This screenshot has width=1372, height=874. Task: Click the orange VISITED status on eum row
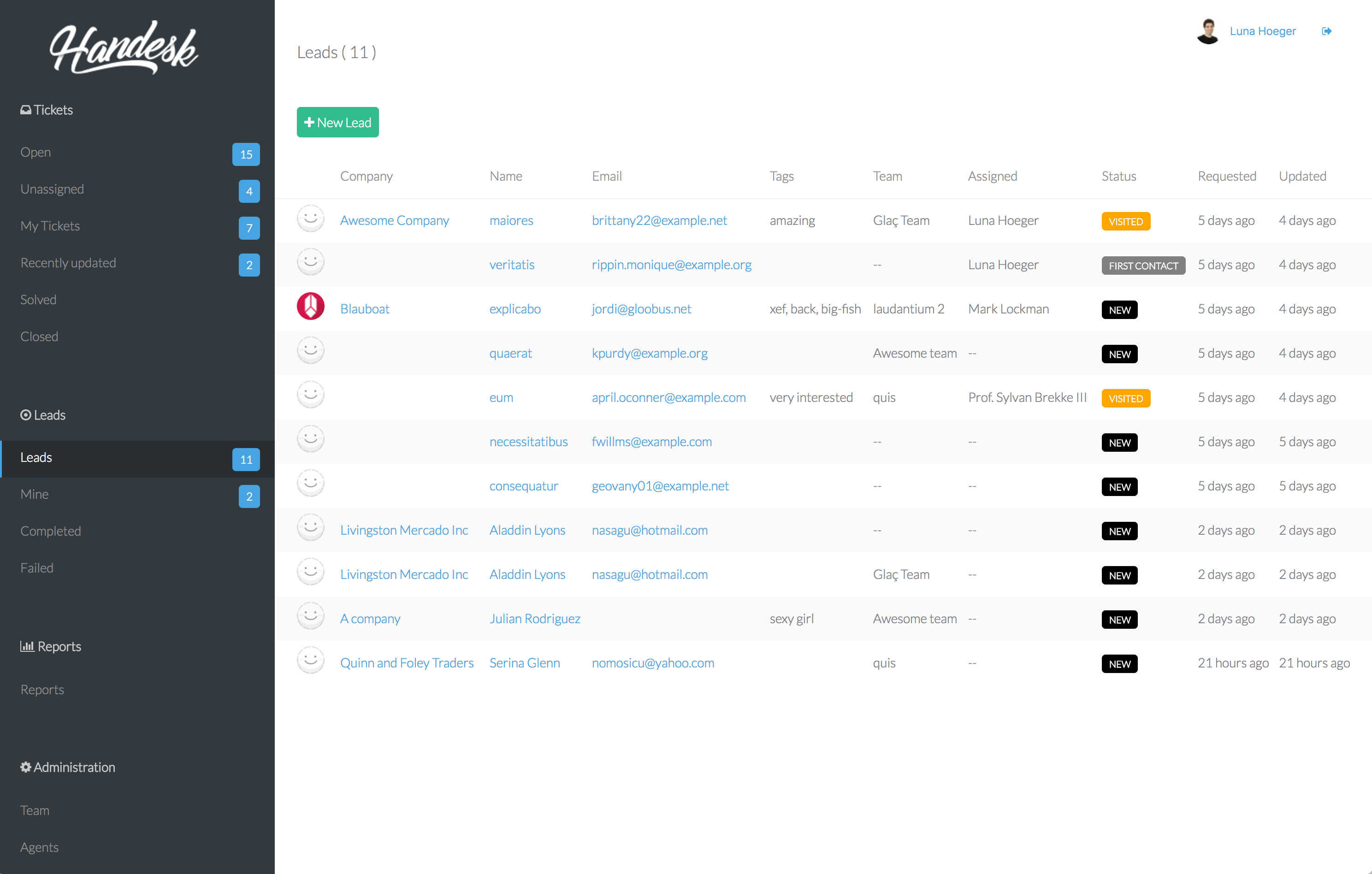(x=1125, y=398)
